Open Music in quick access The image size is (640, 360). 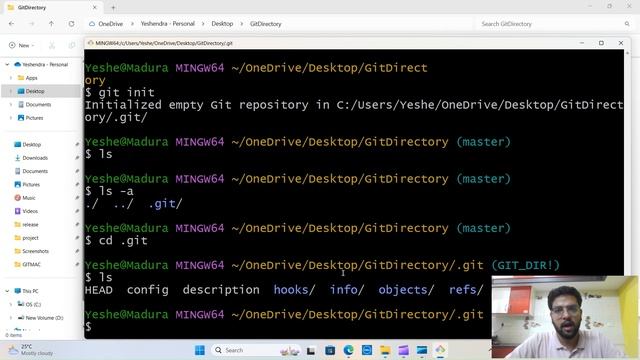(x=25, y=198)
